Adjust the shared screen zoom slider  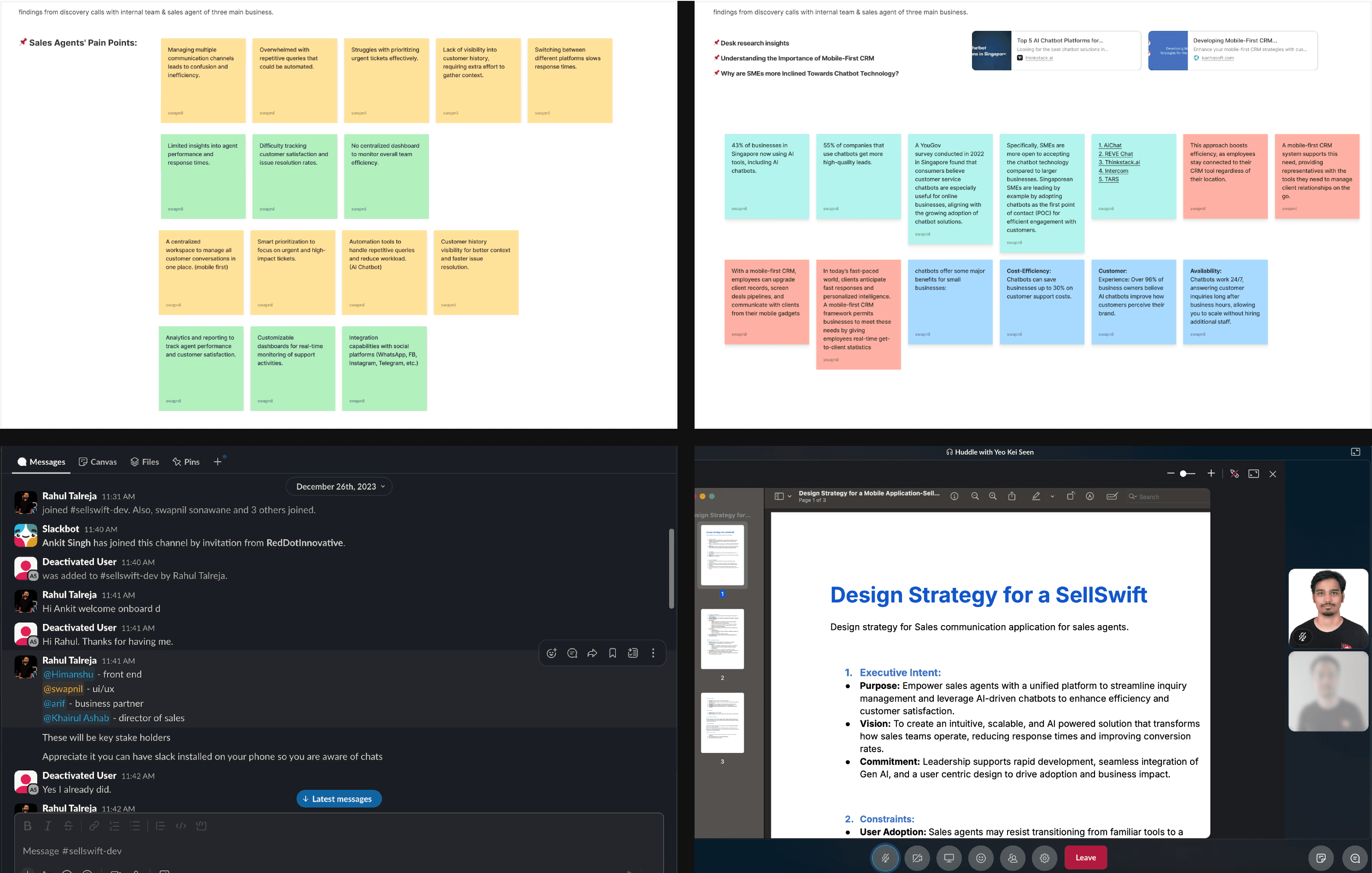coord(1183,473)
